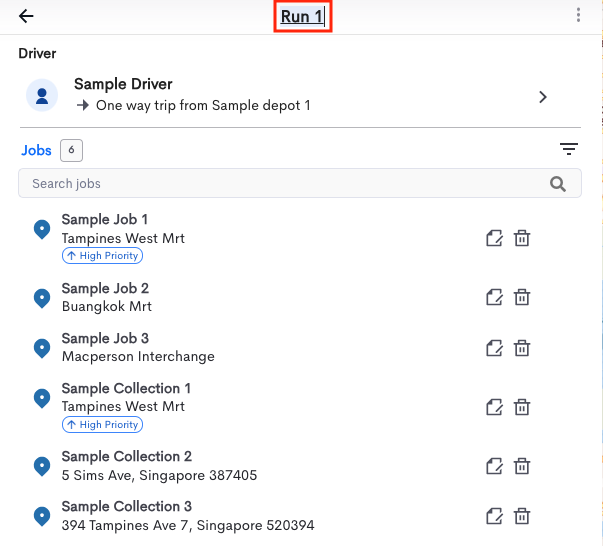Edit Sample Collection 2

(494, 466)
